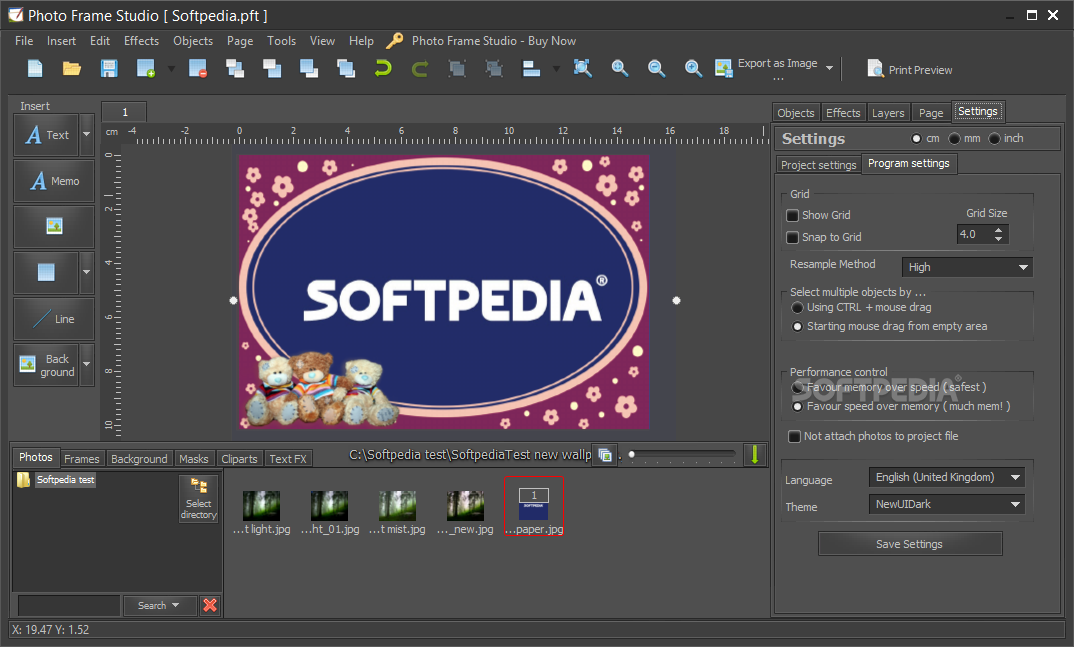Select the inch unit radio button

pyautogui.click(x=995, y=139)
